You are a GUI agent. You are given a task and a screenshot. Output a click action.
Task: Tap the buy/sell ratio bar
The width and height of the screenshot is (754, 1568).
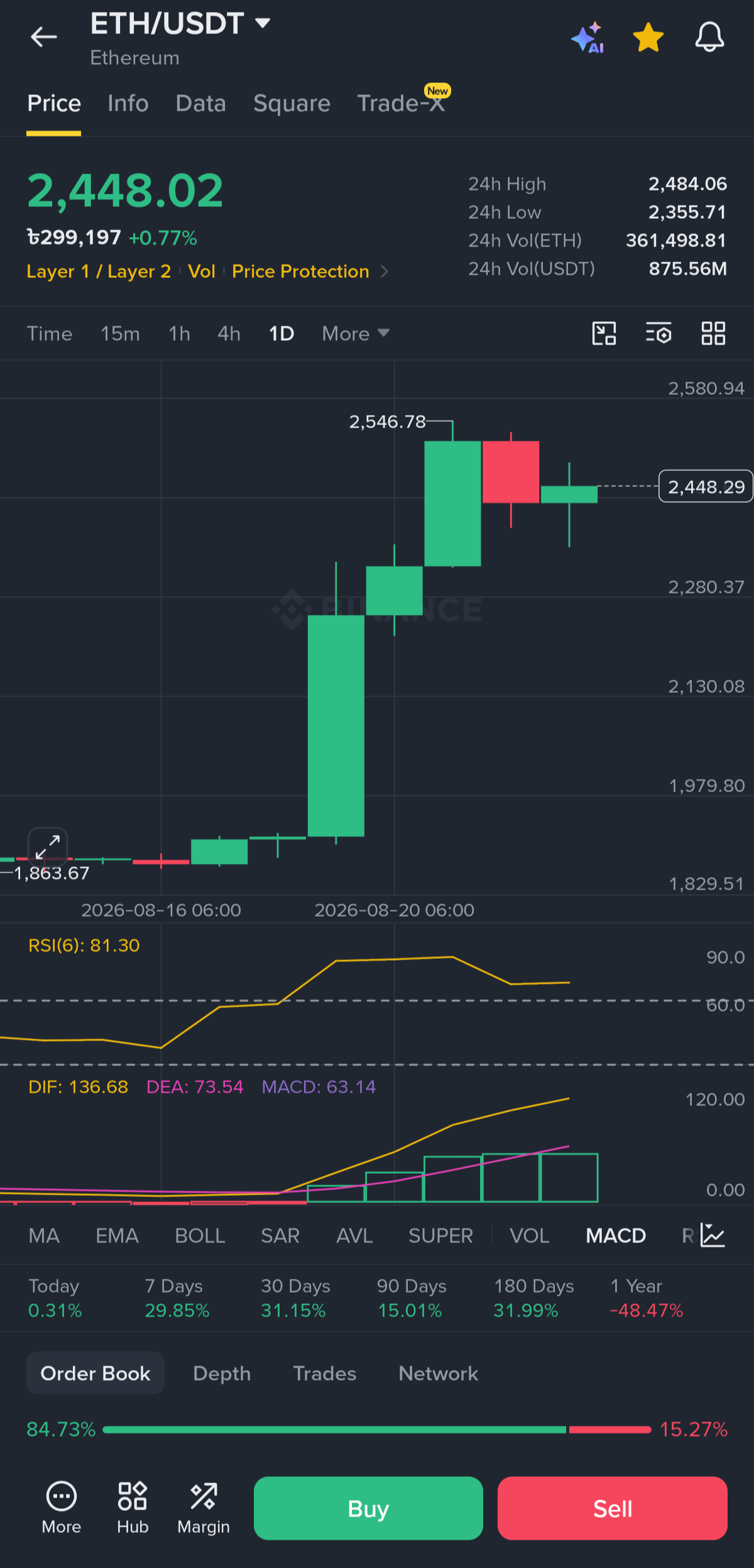[x=377, y=1430]
